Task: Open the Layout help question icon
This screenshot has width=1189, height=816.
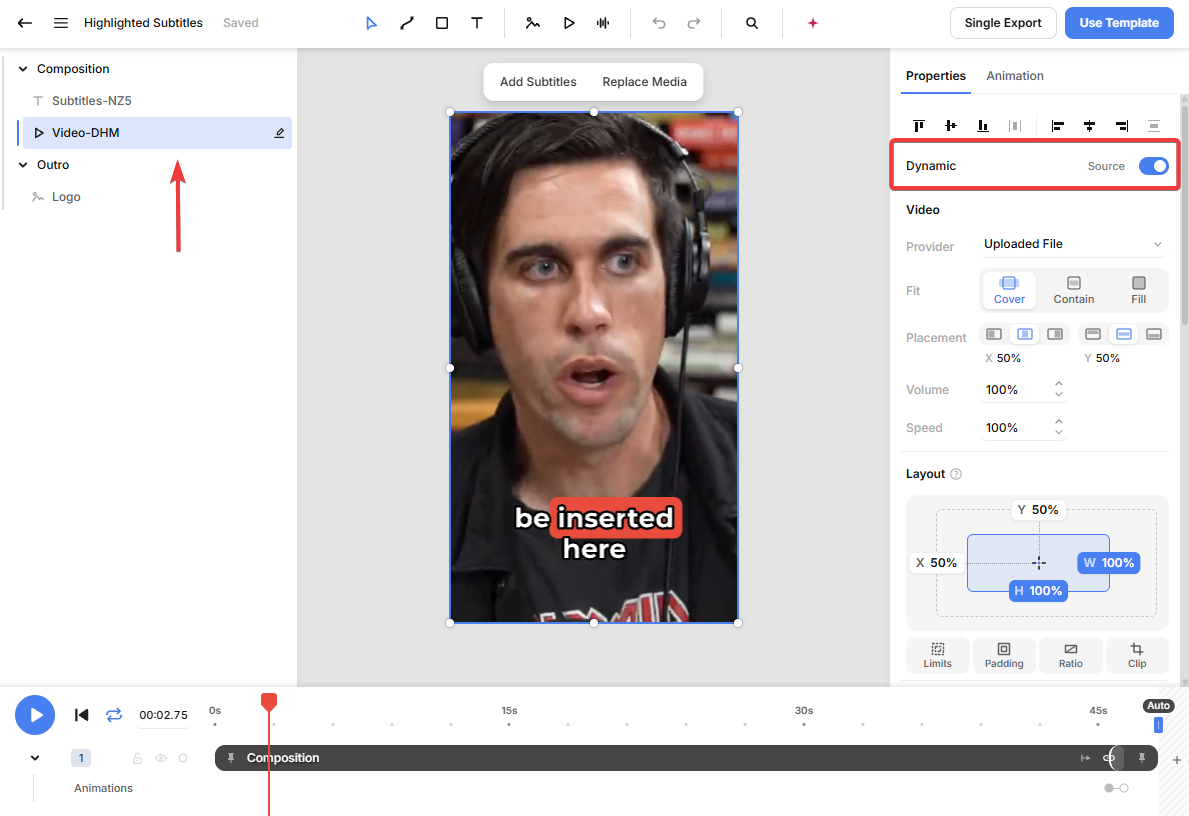Action: (956, 474)
